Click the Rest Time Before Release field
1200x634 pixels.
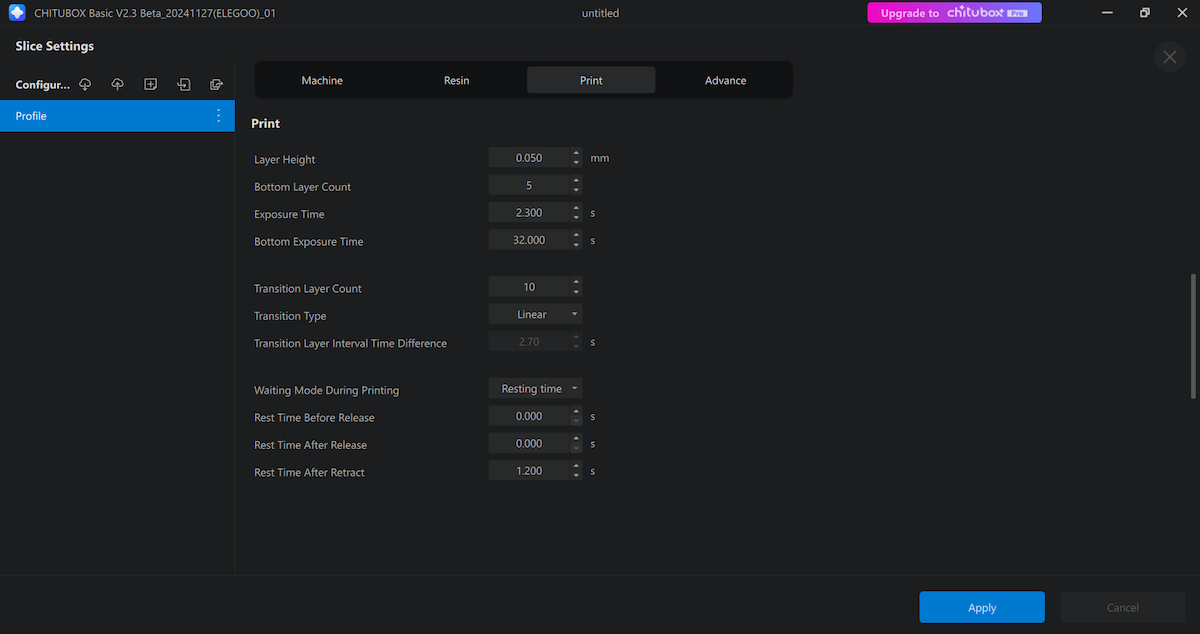pyautogui.click(x=529, y=415)
